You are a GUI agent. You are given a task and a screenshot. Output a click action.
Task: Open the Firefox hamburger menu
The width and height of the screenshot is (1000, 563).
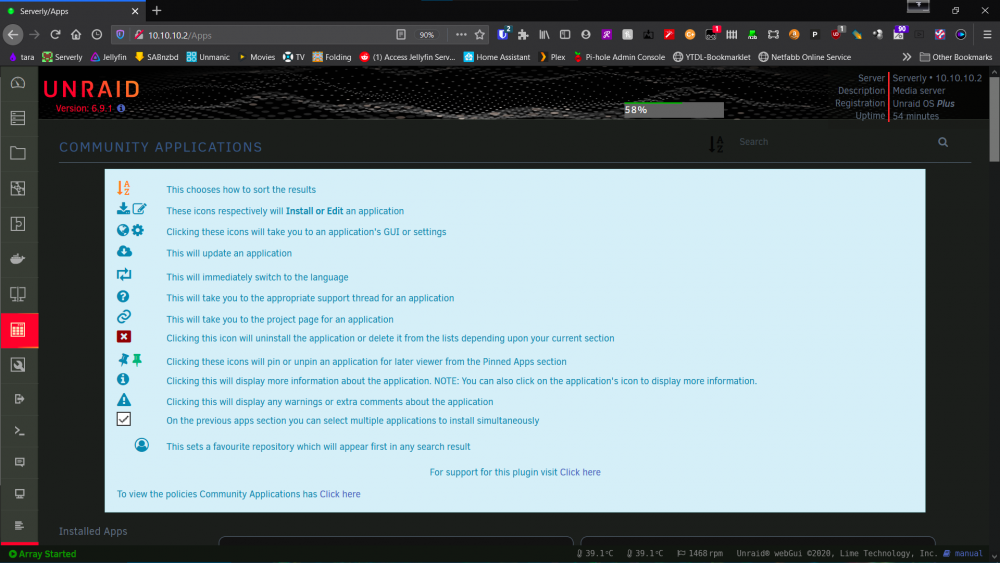point(987,35)
